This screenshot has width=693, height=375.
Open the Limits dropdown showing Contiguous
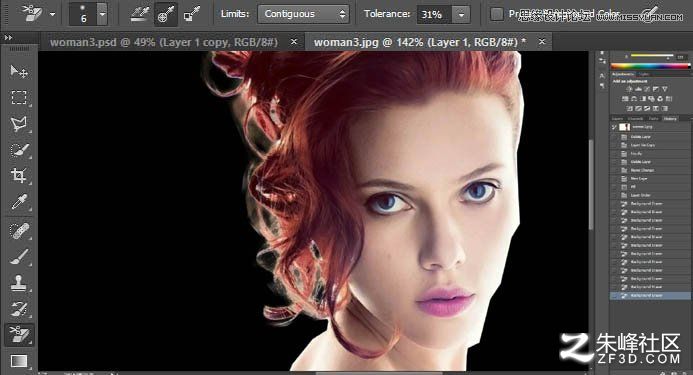tap(303, 14)
